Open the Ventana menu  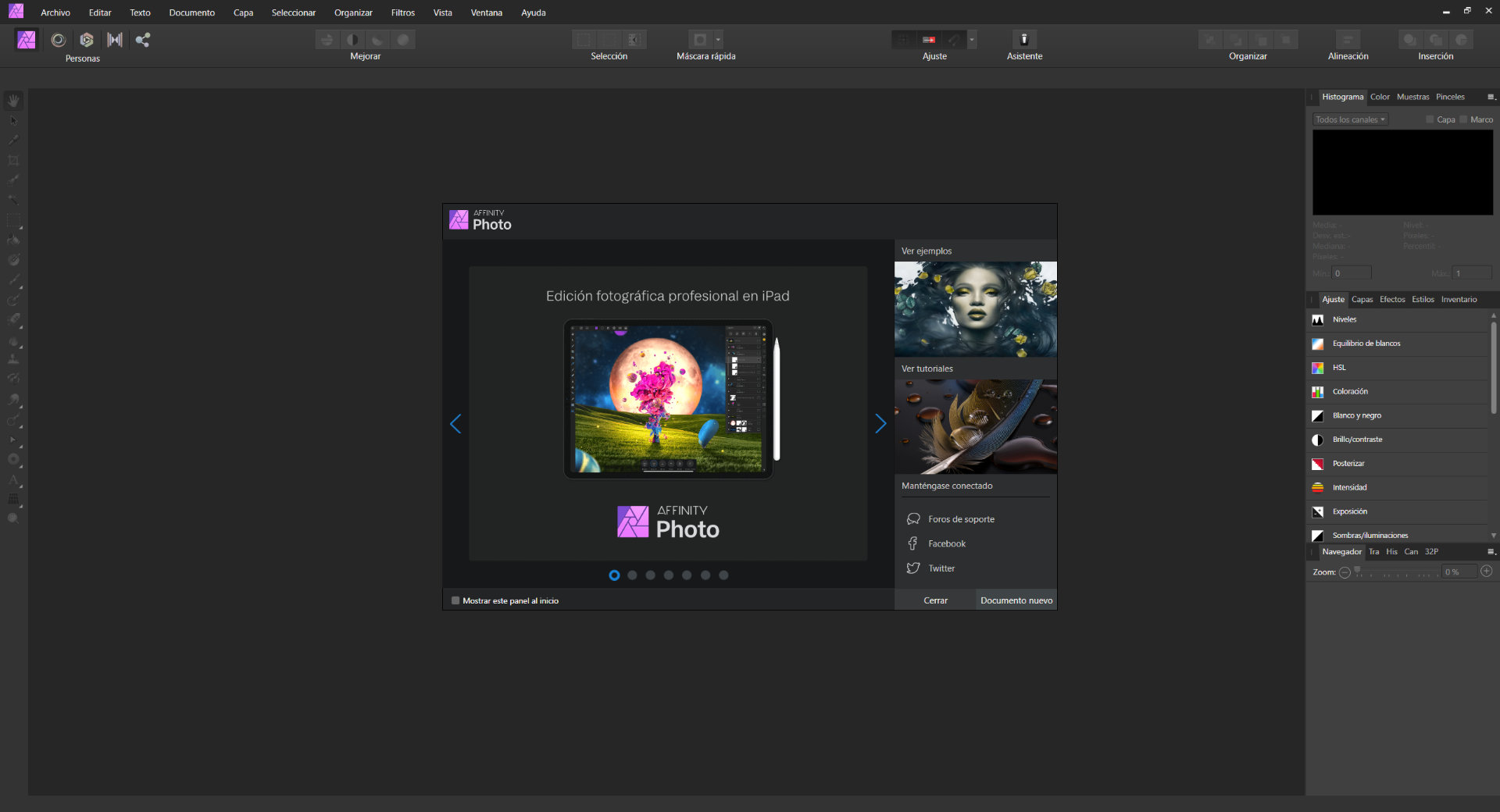click(x=487, y=12)
